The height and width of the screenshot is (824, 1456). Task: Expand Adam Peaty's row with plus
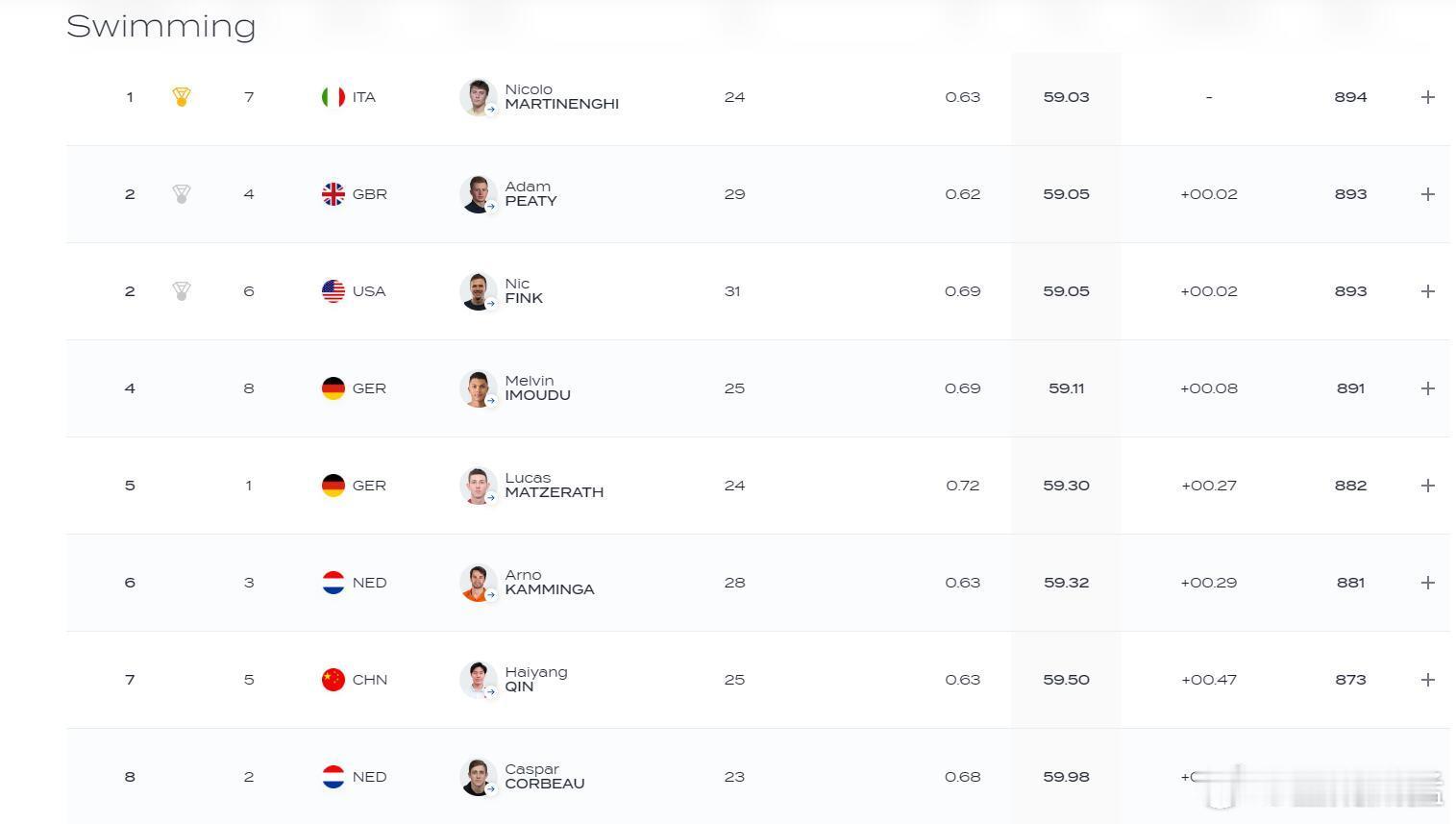click(x=1428, y=194)
